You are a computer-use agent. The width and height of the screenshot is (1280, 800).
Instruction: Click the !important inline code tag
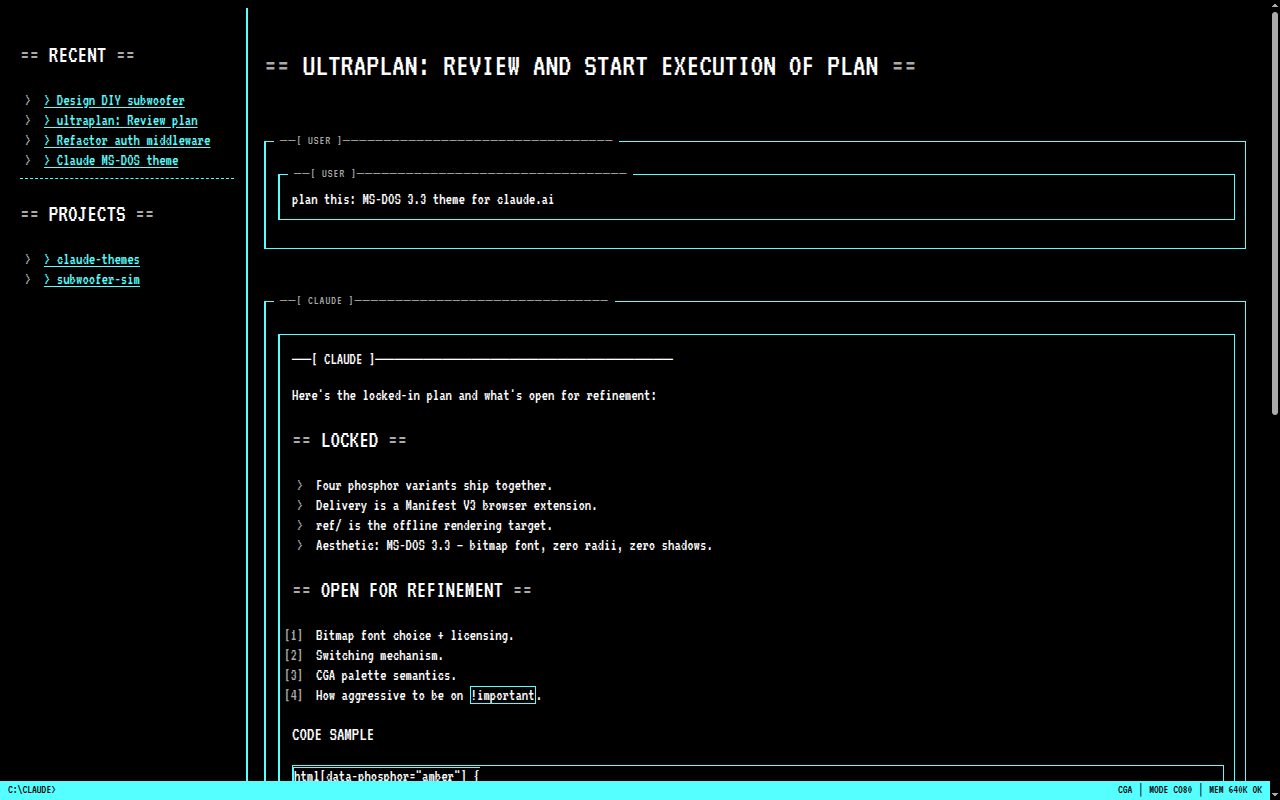(503, 696)
